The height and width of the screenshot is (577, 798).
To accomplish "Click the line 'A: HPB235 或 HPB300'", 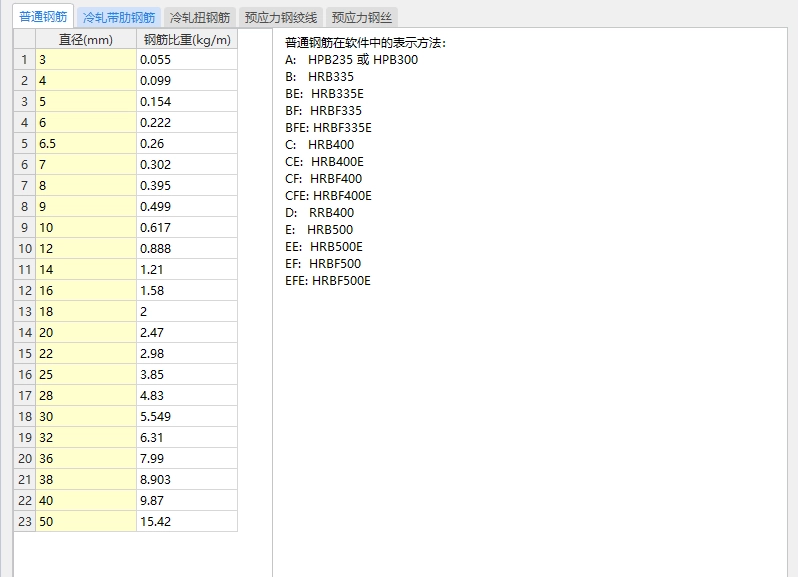I will [351, 60].
